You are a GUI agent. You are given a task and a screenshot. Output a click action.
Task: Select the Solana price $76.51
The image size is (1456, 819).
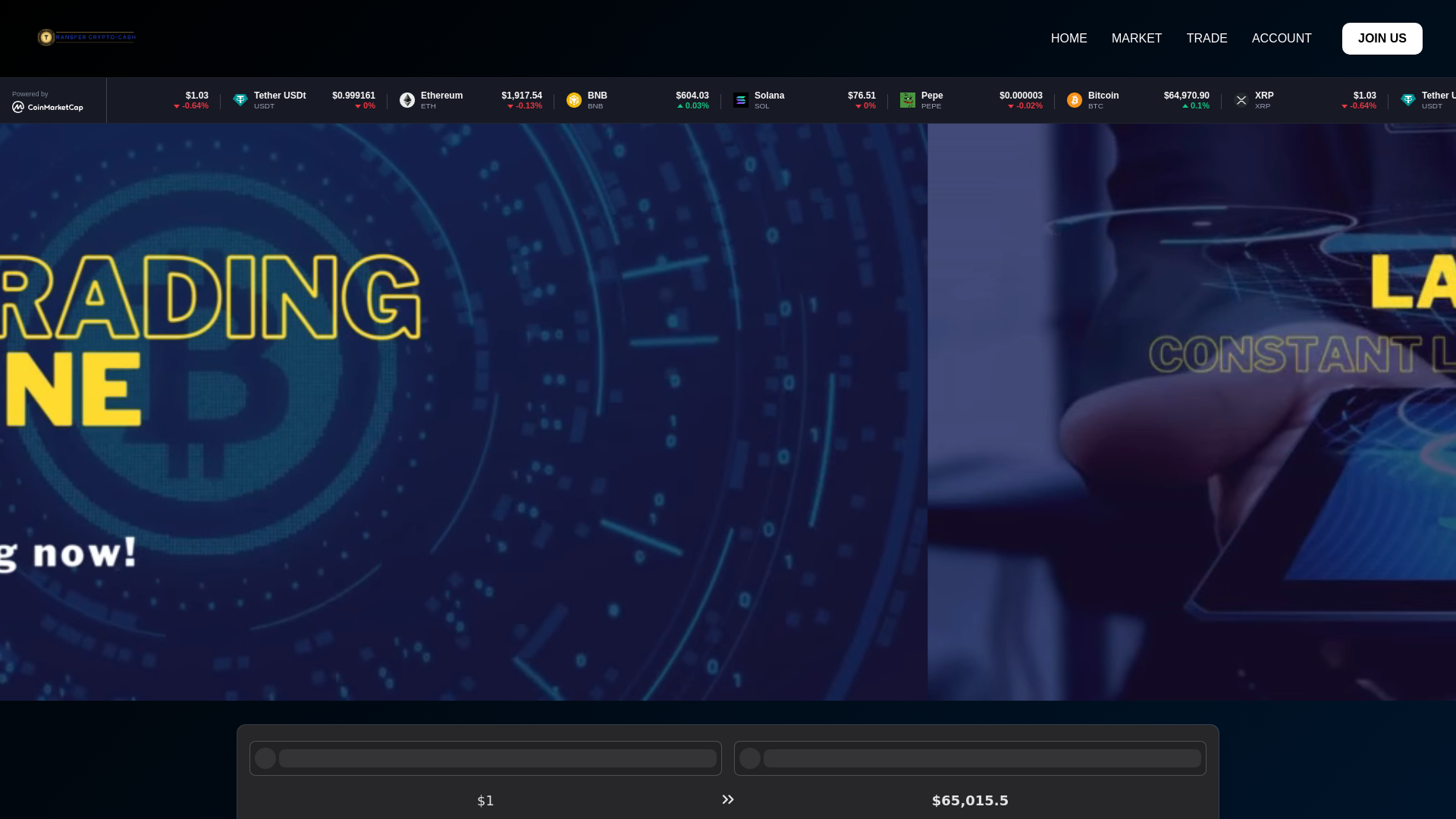861,96
